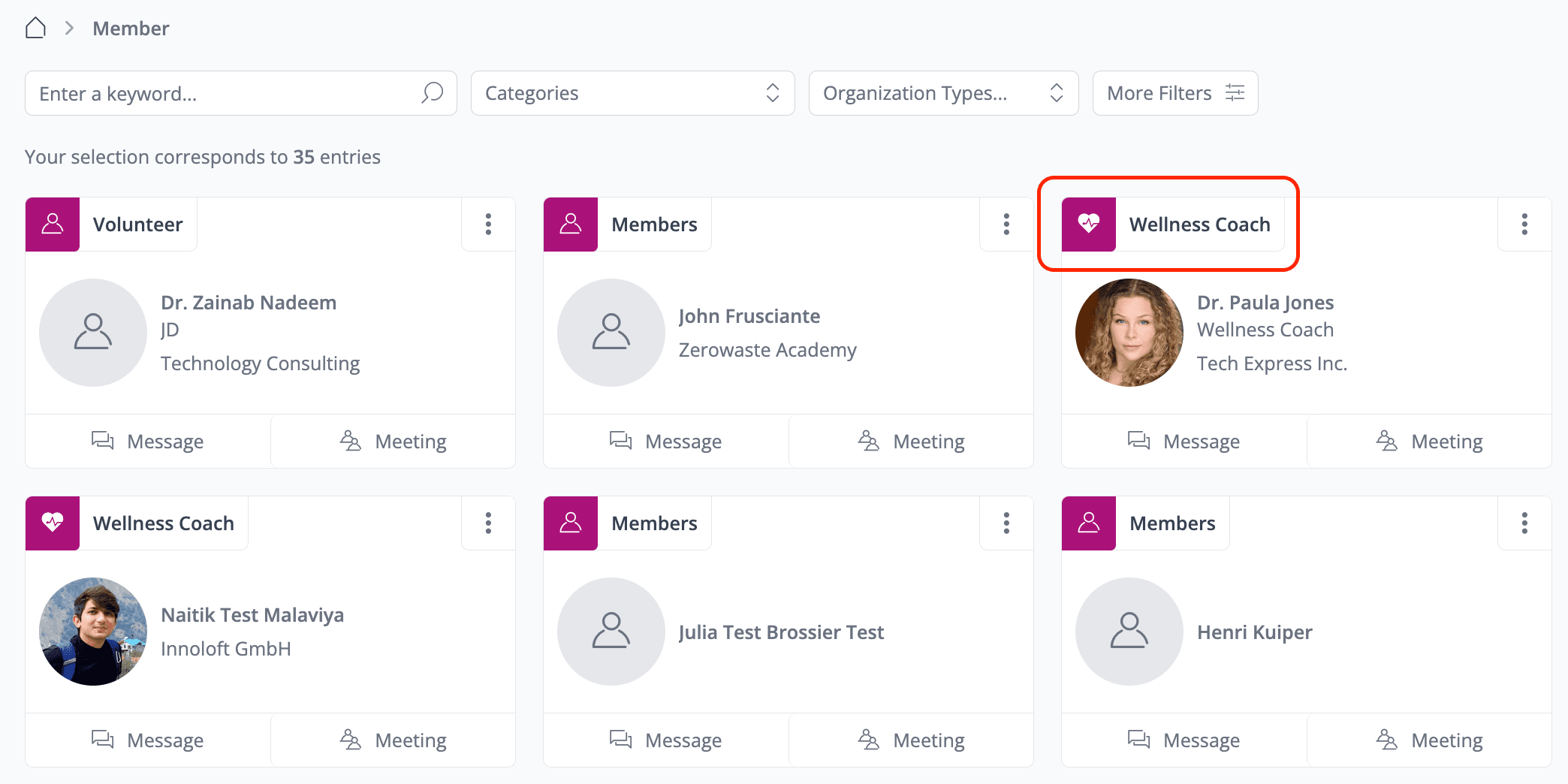This screenshot has width=1568, height=784.
Task: Send Message to Dr. Paula Jones
Action: pyautogui.click(x=1184, y=442)
